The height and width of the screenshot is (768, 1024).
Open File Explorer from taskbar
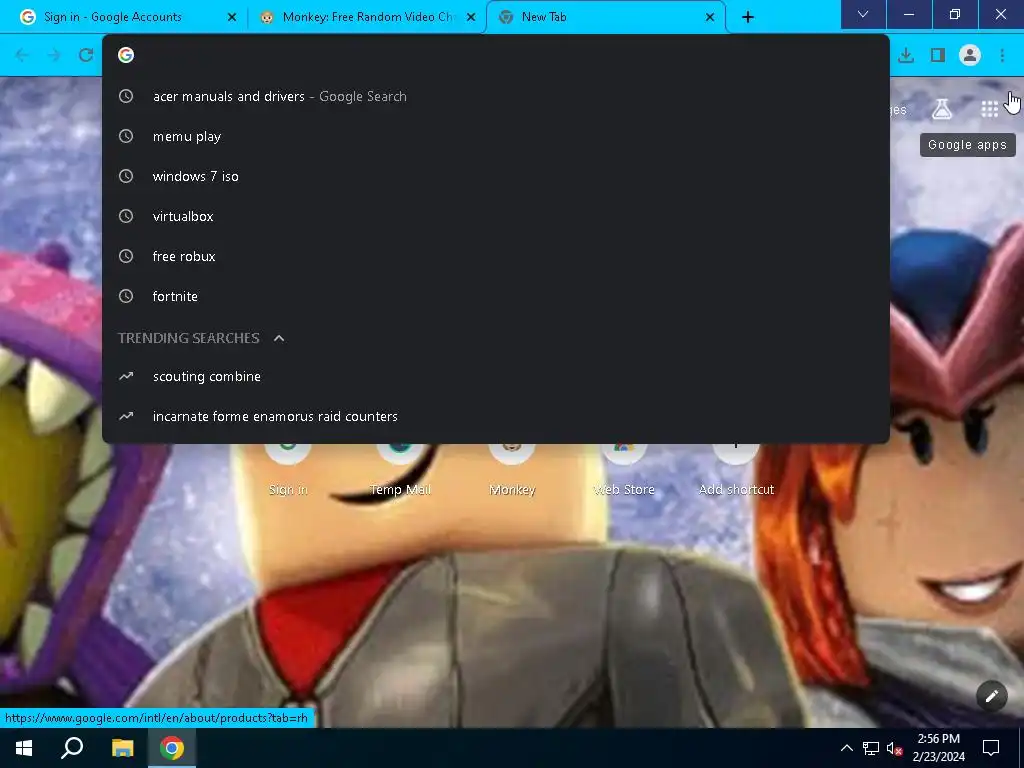pos(122,748)
